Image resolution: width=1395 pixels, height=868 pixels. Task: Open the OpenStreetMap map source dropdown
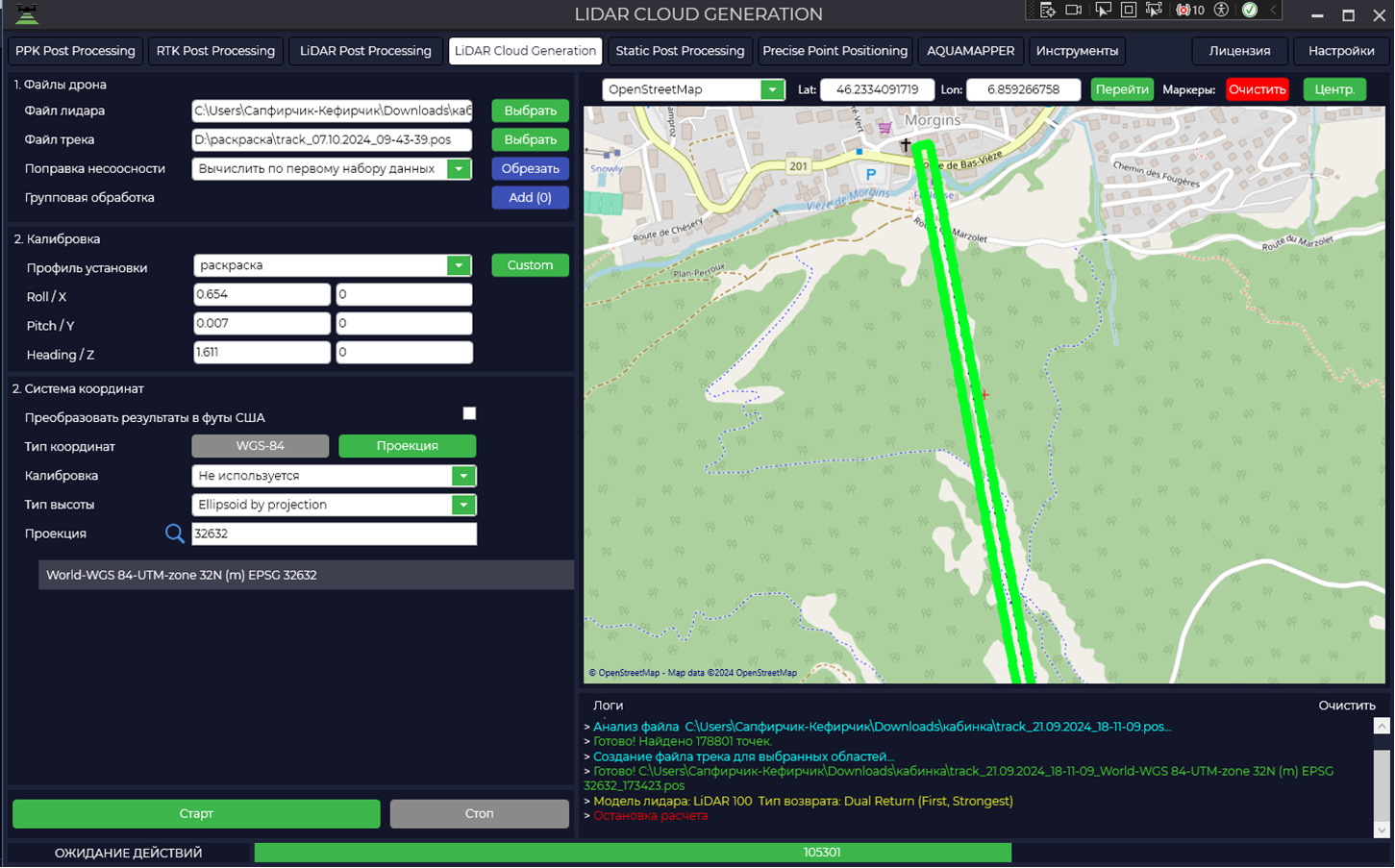[693, 89]
